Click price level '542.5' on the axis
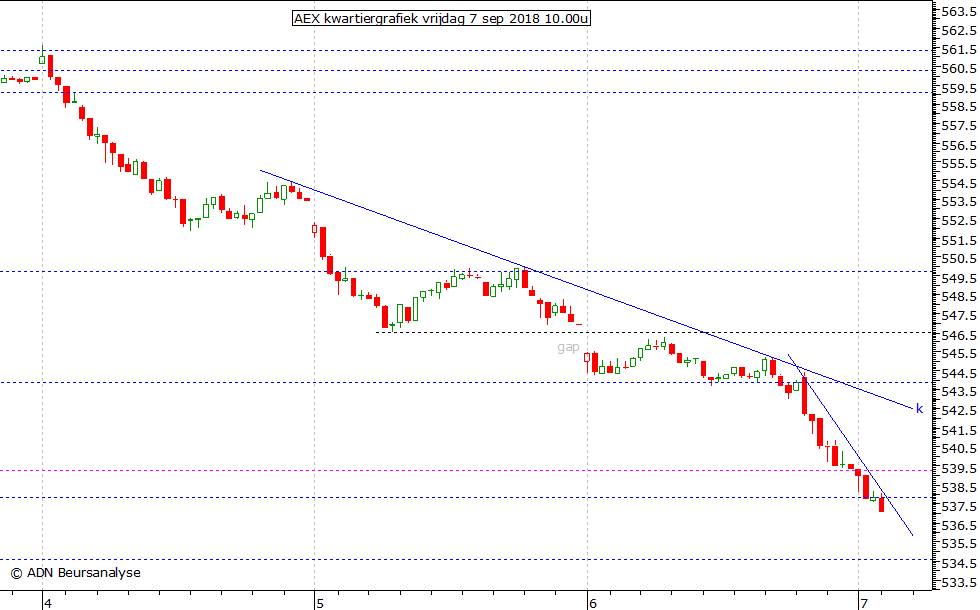Image resolution: width=980 pixels, height=610 pixels. 959,411
